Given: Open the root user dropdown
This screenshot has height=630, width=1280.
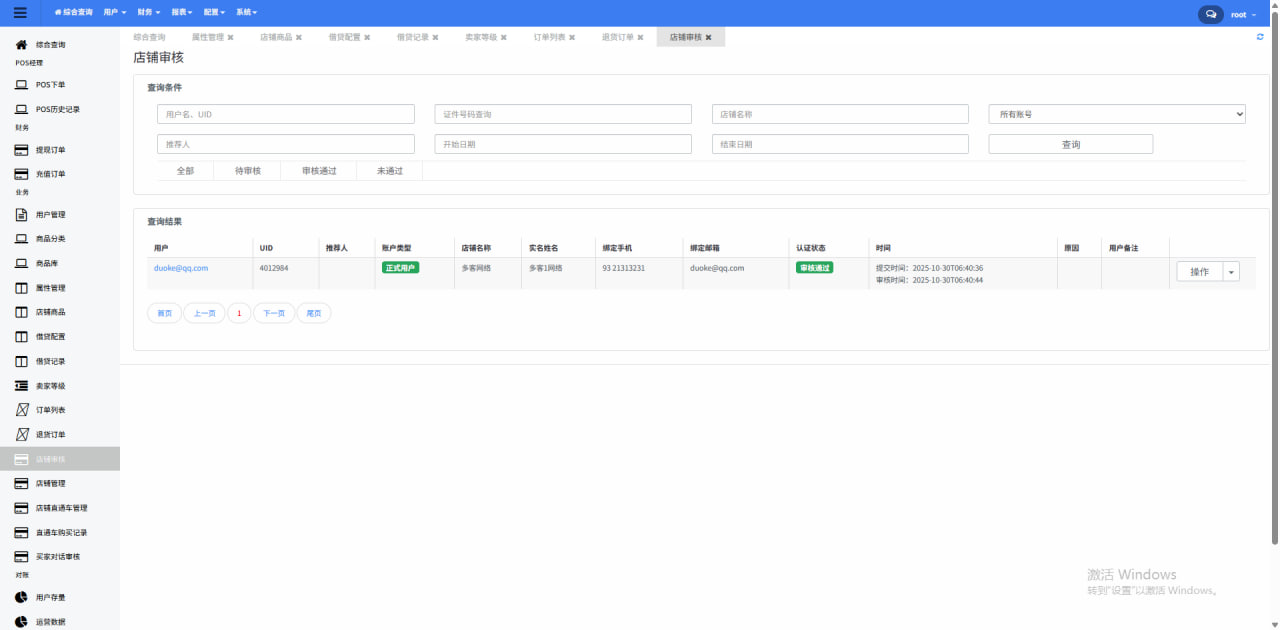Looking at the screenshot, I should click(1244, 14).
